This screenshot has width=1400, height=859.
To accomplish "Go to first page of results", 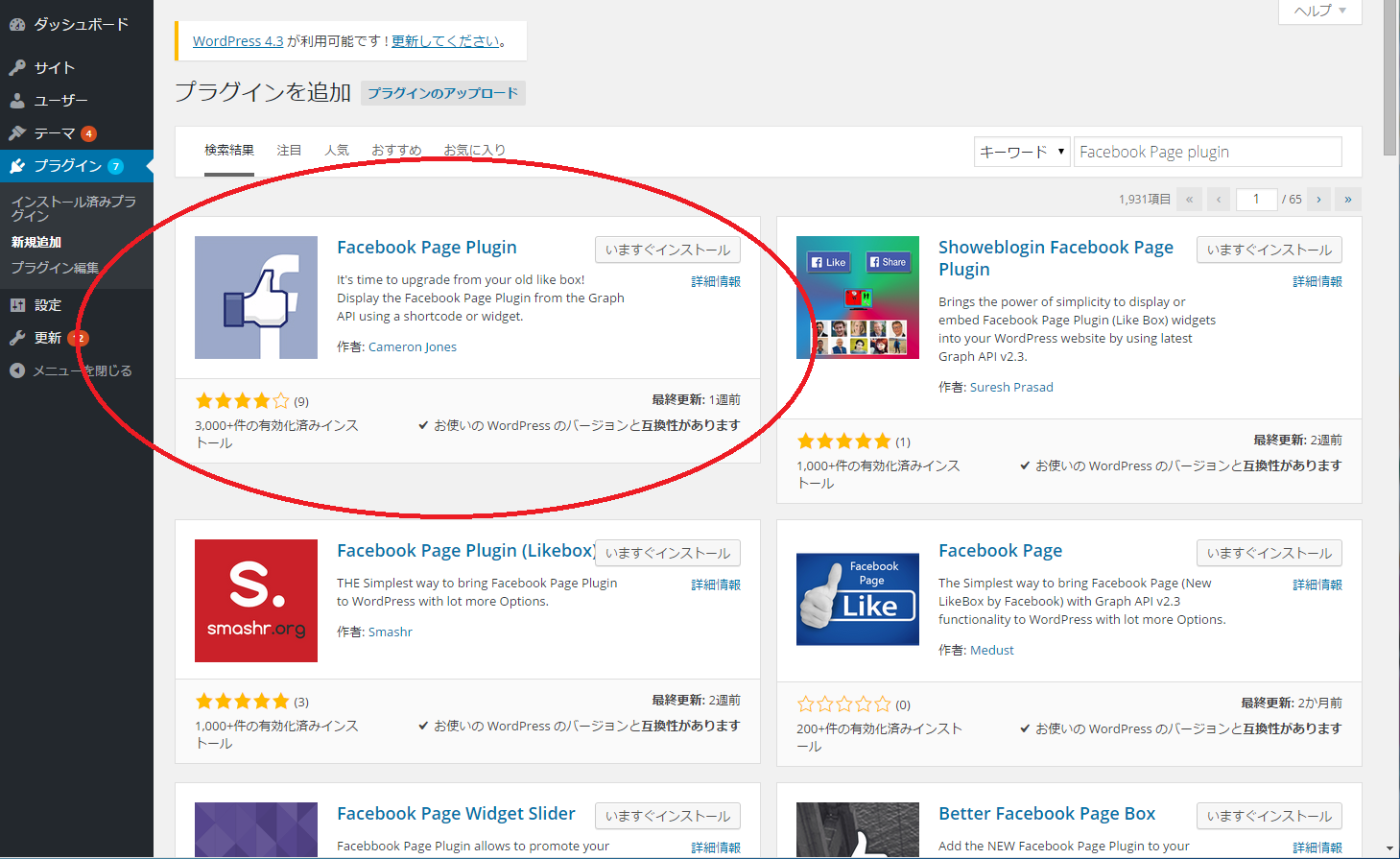I will [1189, 199].
